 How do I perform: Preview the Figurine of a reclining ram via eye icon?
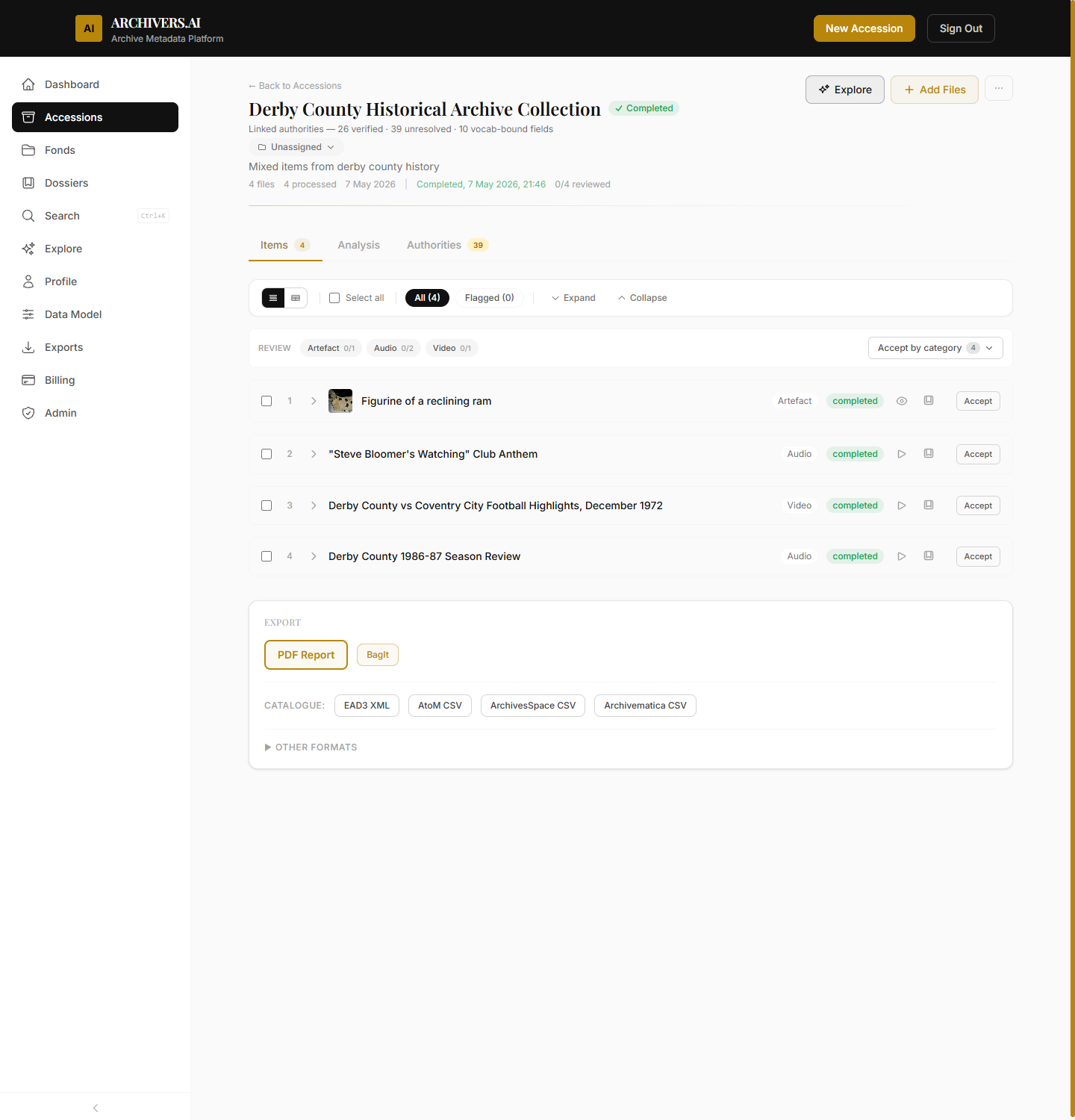(x=902, y=401)
